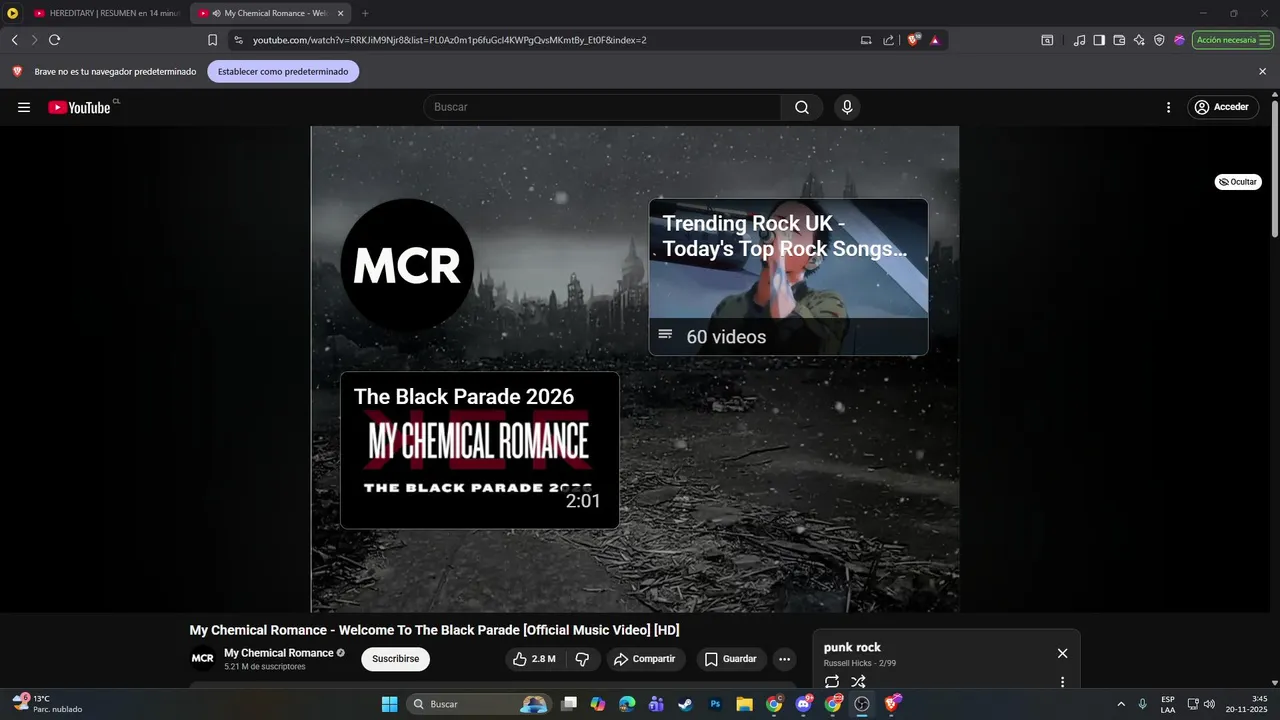Hide end screen cards with Ocultar
This screenshot has width=1280, height=720.
click(1238, 182)
